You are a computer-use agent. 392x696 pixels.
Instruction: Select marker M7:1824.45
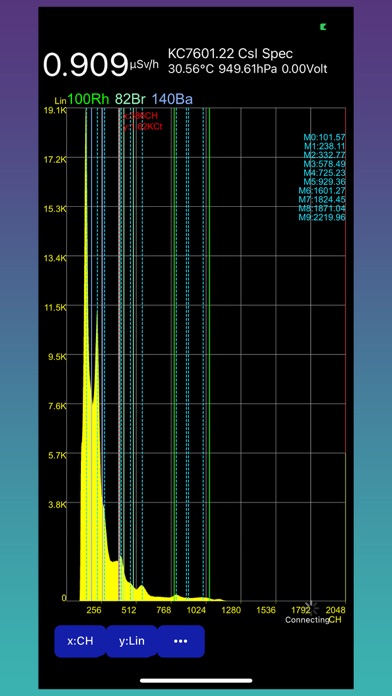[x=322, y=200]
